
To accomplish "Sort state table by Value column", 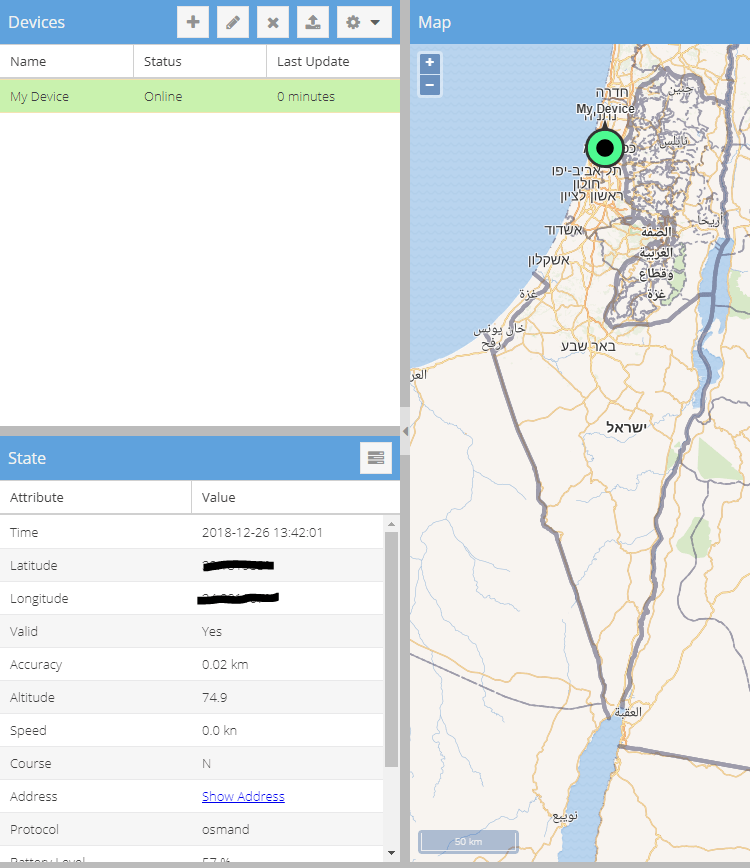I will pos(296,497).
